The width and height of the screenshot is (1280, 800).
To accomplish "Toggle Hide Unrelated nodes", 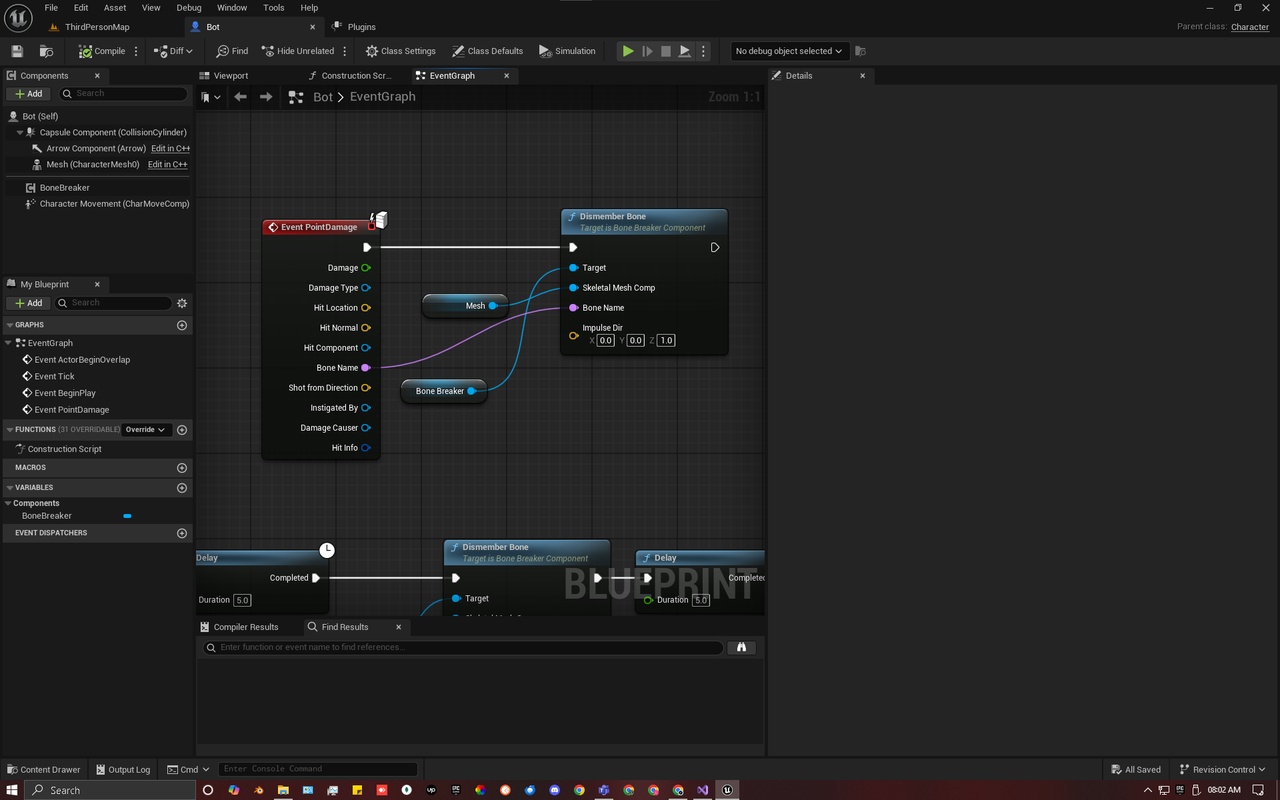I will (298, 51).
